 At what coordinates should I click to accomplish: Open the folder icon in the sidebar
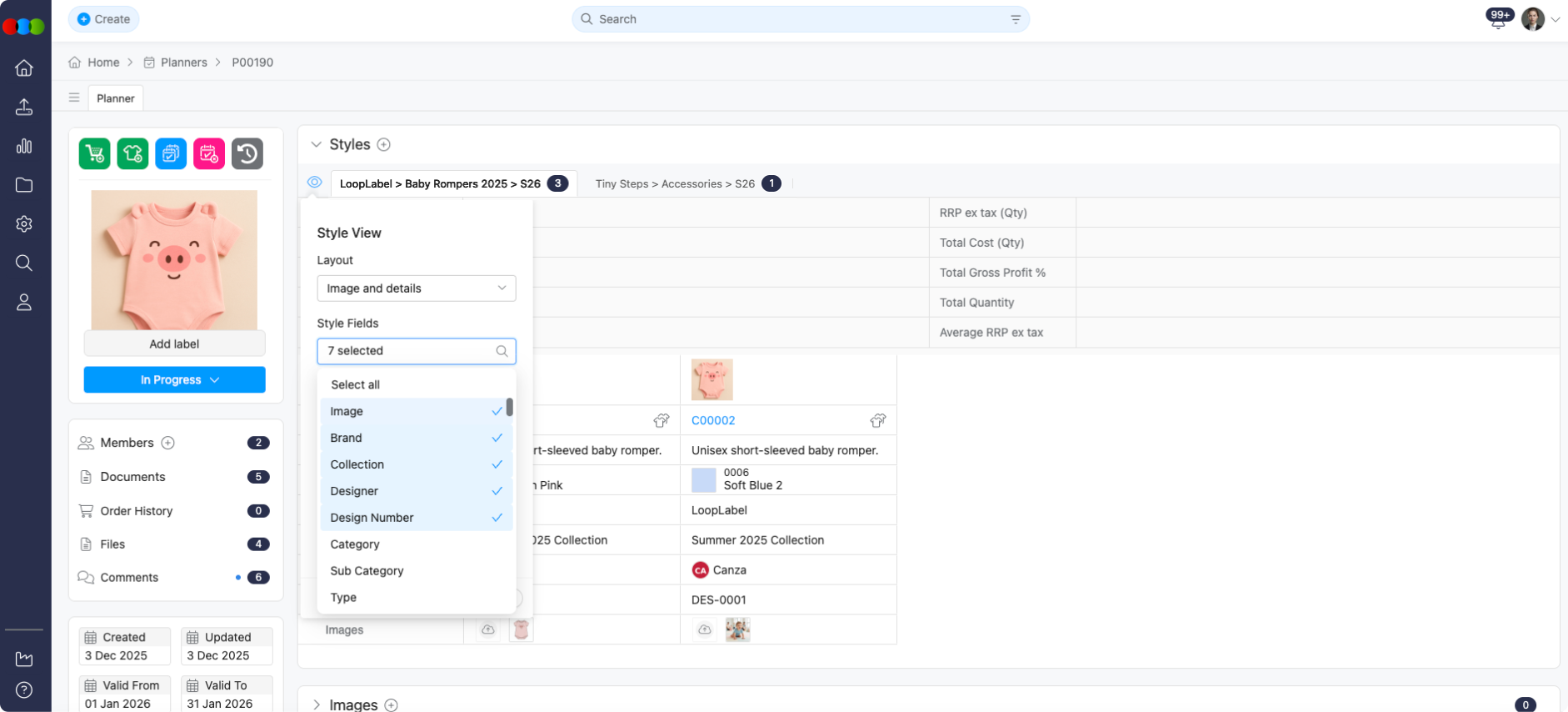(x=24, y=185)
